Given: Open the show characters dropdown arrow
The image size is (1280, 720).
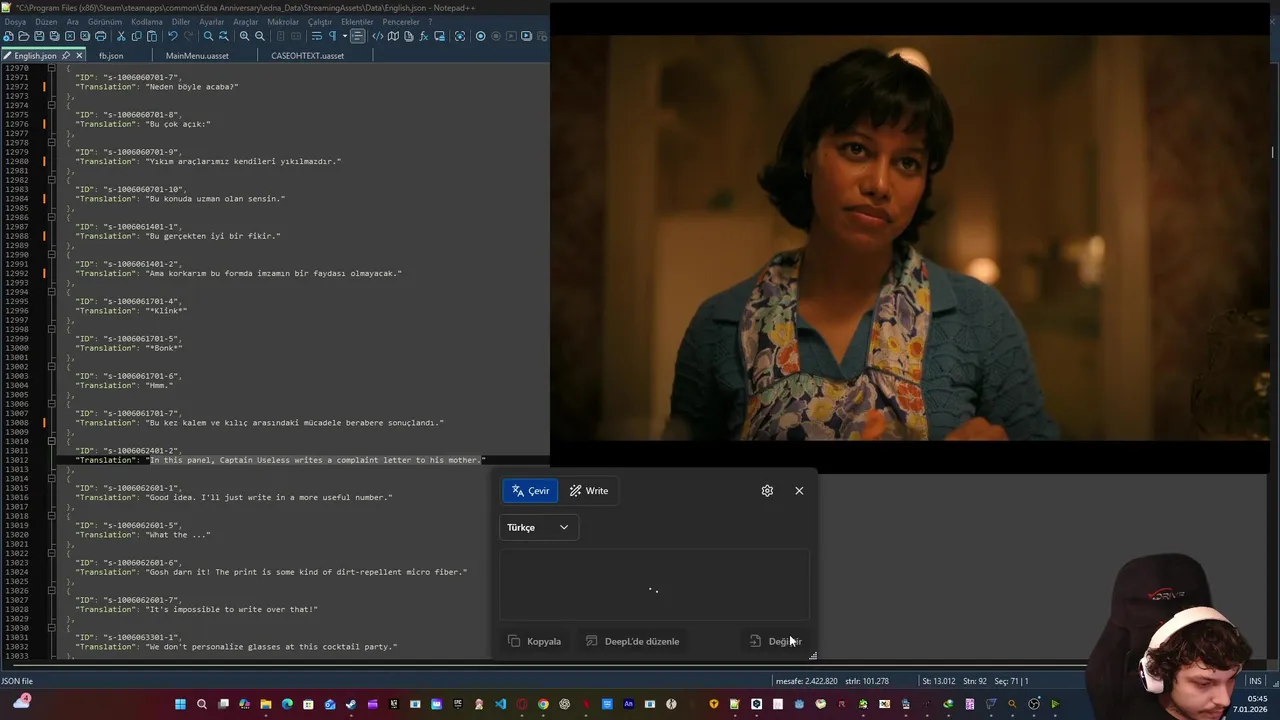Looking at the screenshot, I should tap(345, 36).
